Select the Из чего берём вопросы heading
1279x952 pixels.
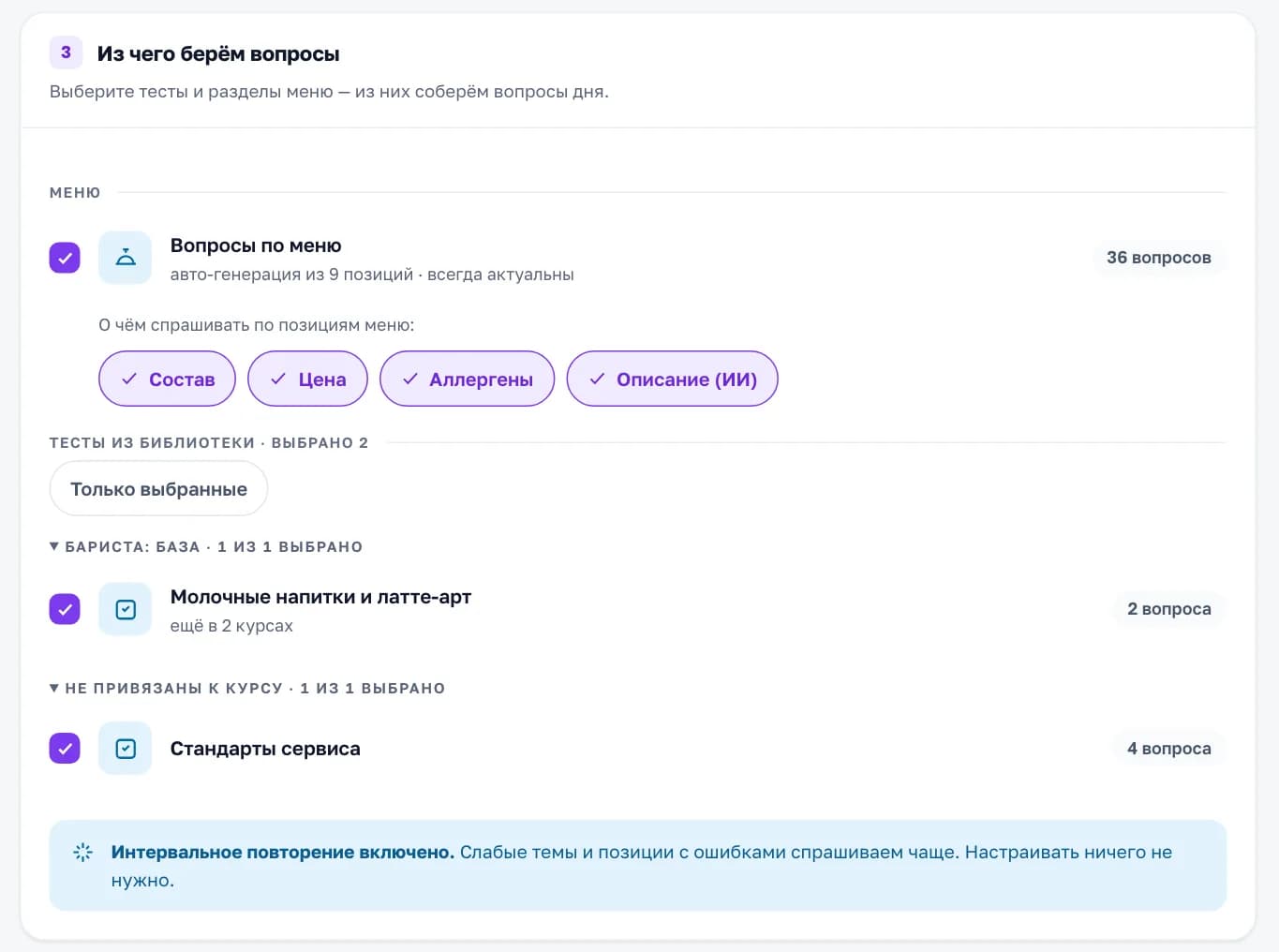[x=218, y=54]
